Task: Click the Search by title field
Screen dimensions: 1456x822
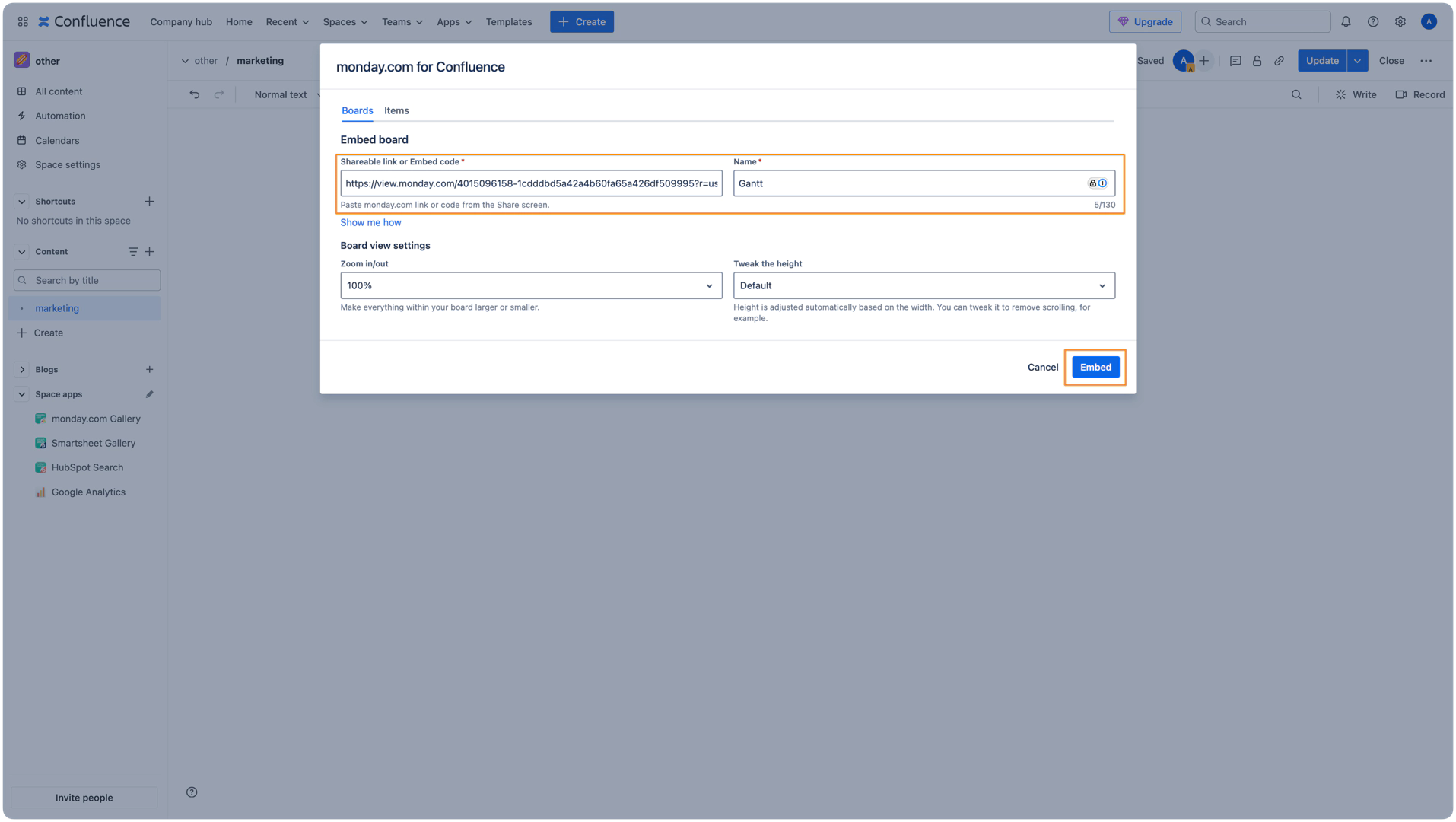Action: click(x=87, y=280)
